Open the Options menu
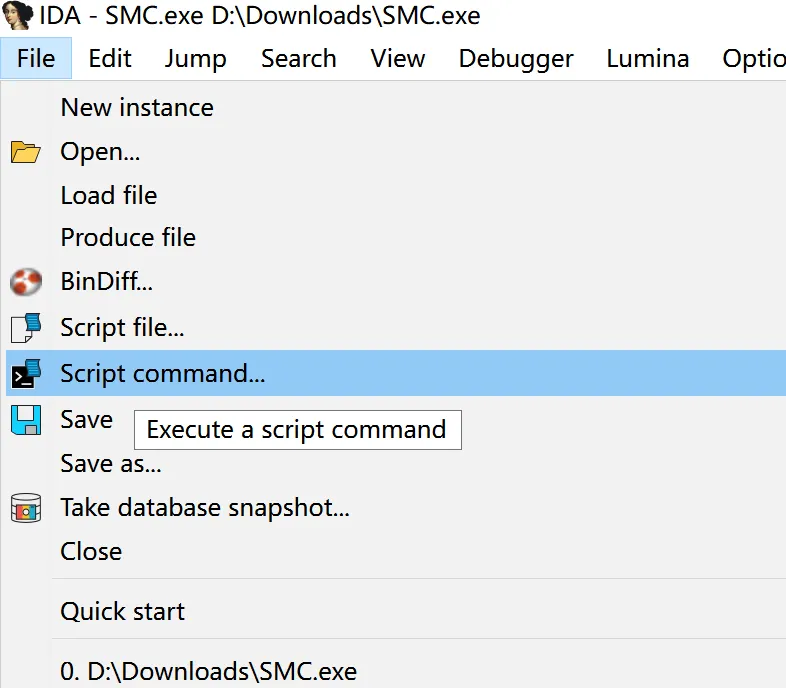This screenshot has width=786, height=688. [753, 58]
